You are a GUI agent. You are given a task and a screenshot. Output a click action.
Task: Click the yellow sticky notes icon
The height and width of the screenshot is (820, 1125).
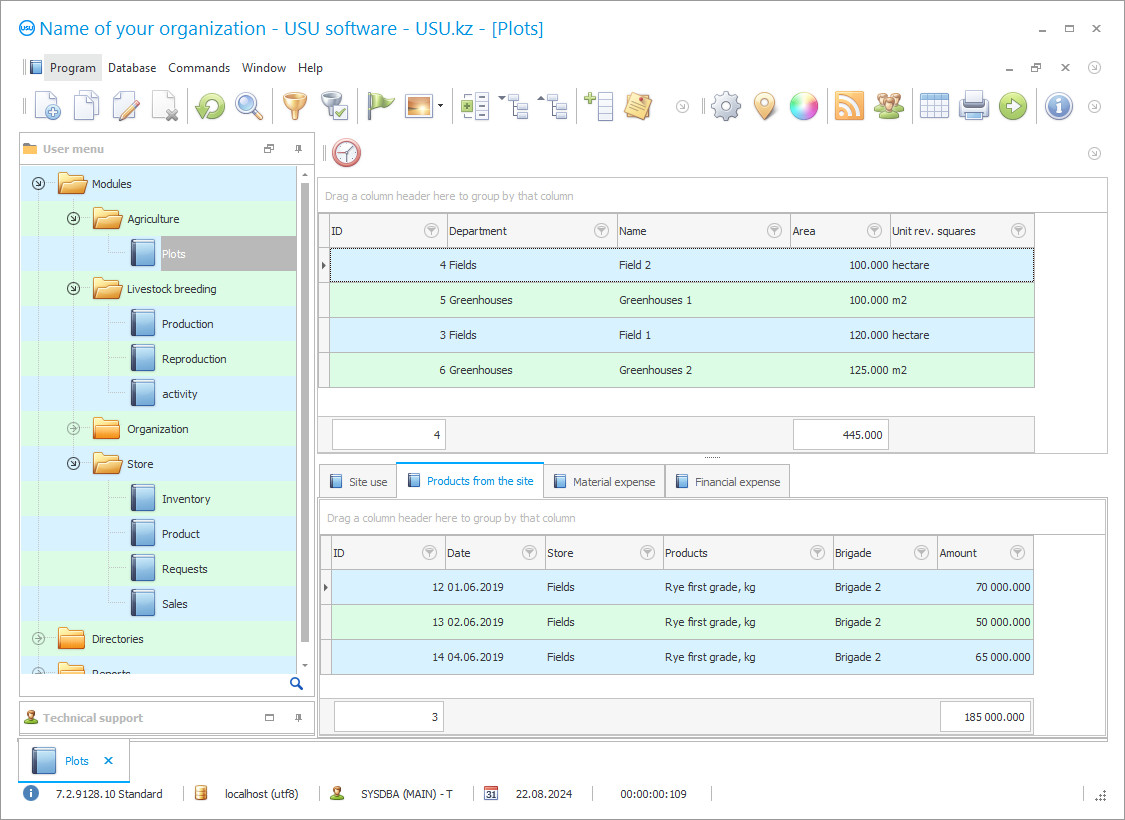[x=637, y=106]
